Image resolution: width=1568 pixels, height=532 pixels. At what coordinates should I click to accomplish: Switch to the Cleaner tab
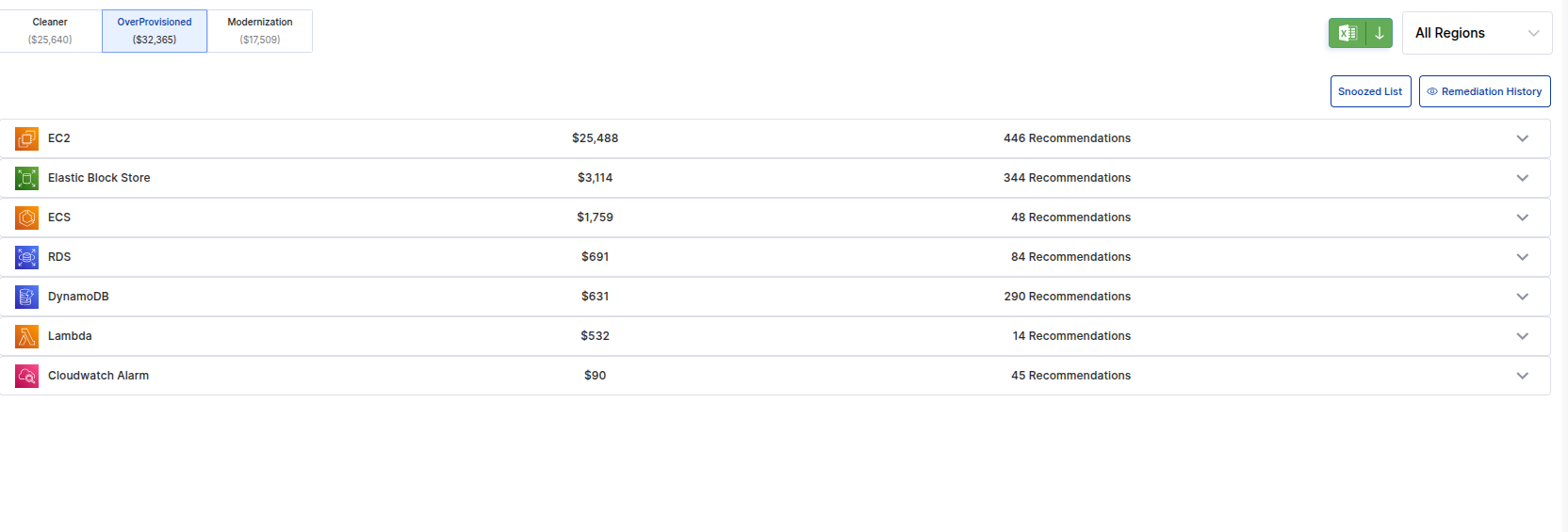coord(50,31)
